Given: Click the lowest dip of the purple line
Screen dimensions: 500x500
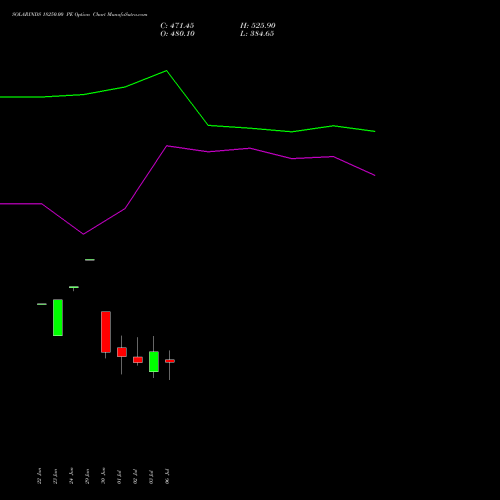Looking at the screenshot, I should [x=83, y=234].
